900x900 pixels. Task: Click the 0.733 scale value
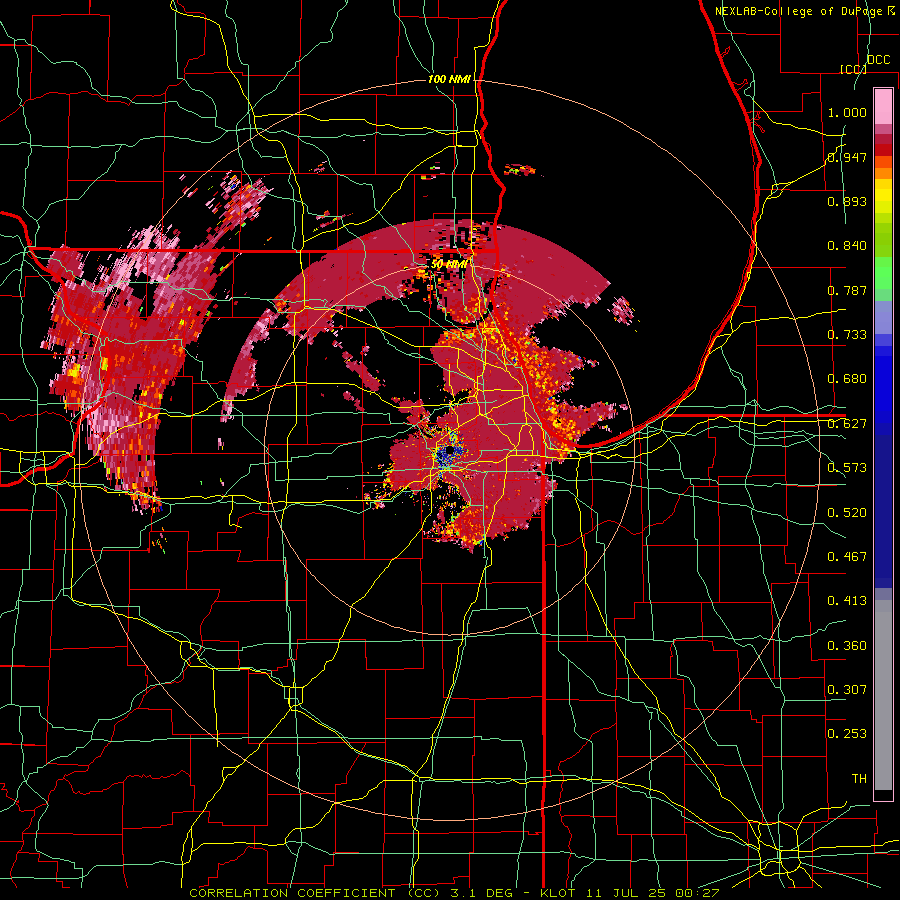click(x=847, y=335)
